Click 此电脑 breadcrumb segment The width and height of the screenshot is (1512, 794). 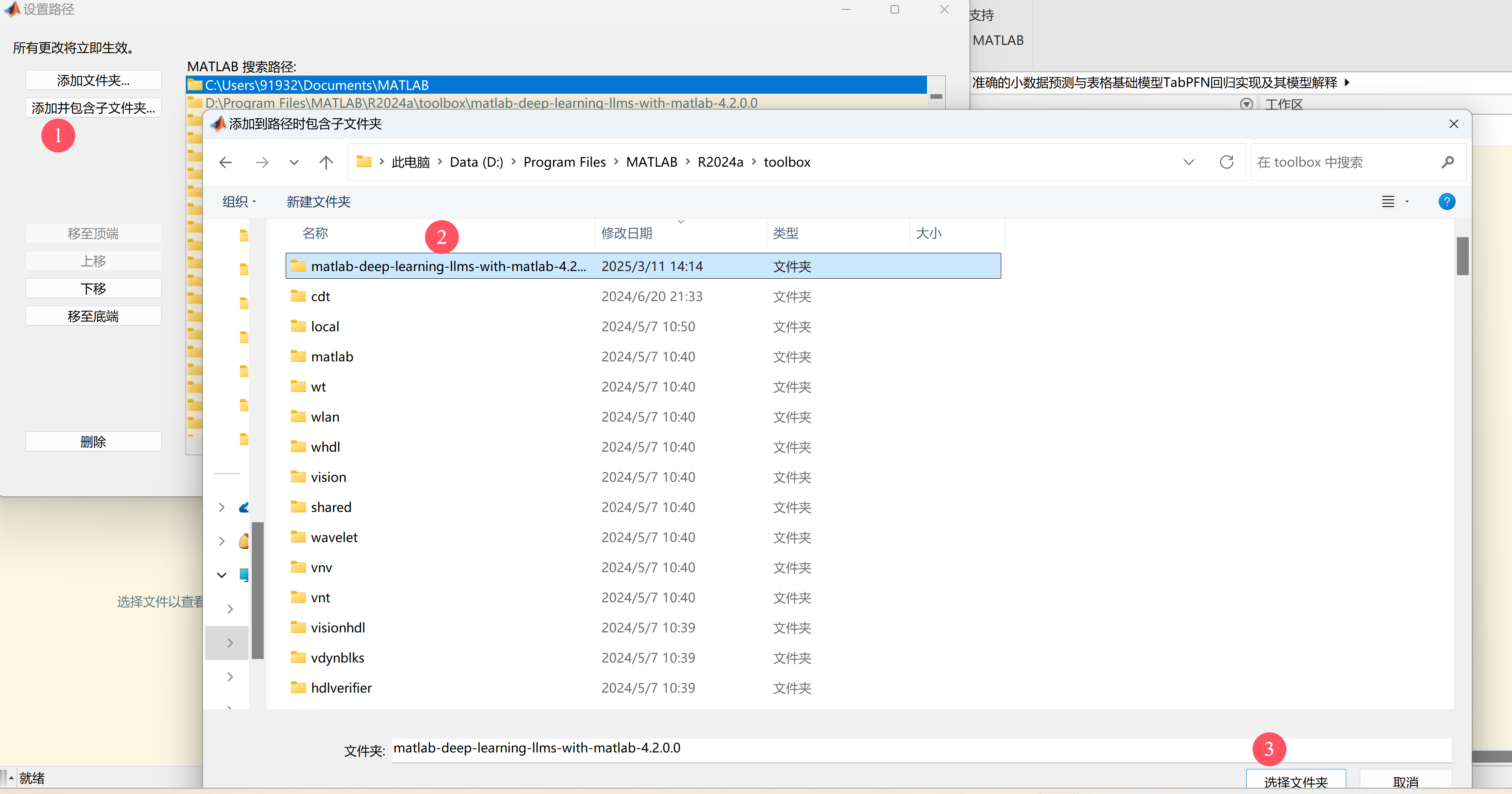[x=410, y=162]
